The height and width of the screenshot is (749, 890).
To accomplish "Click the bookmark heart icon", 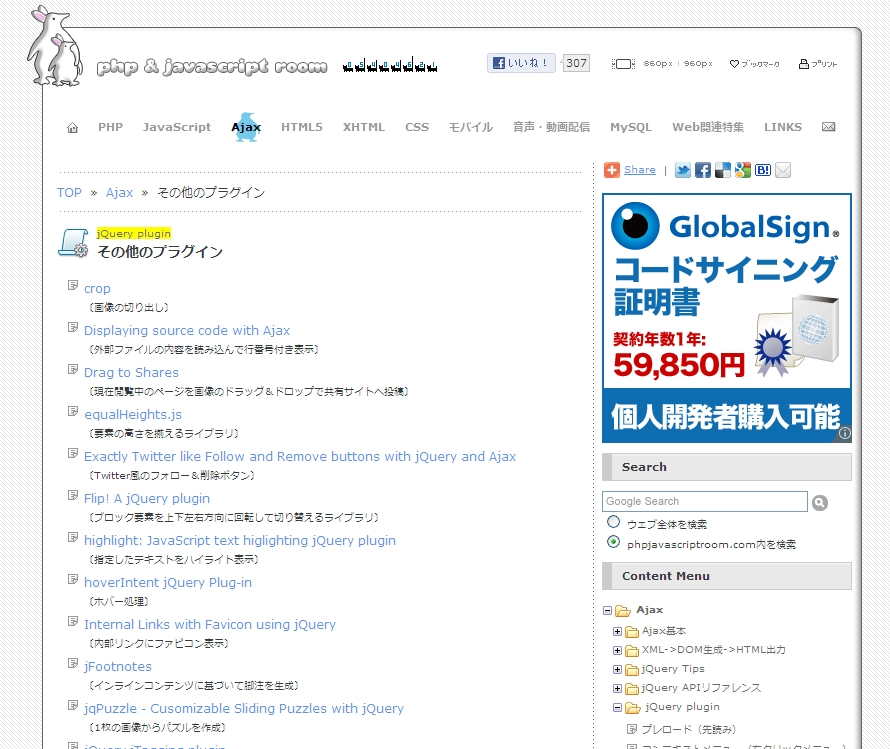I will (x=734, y=64).
